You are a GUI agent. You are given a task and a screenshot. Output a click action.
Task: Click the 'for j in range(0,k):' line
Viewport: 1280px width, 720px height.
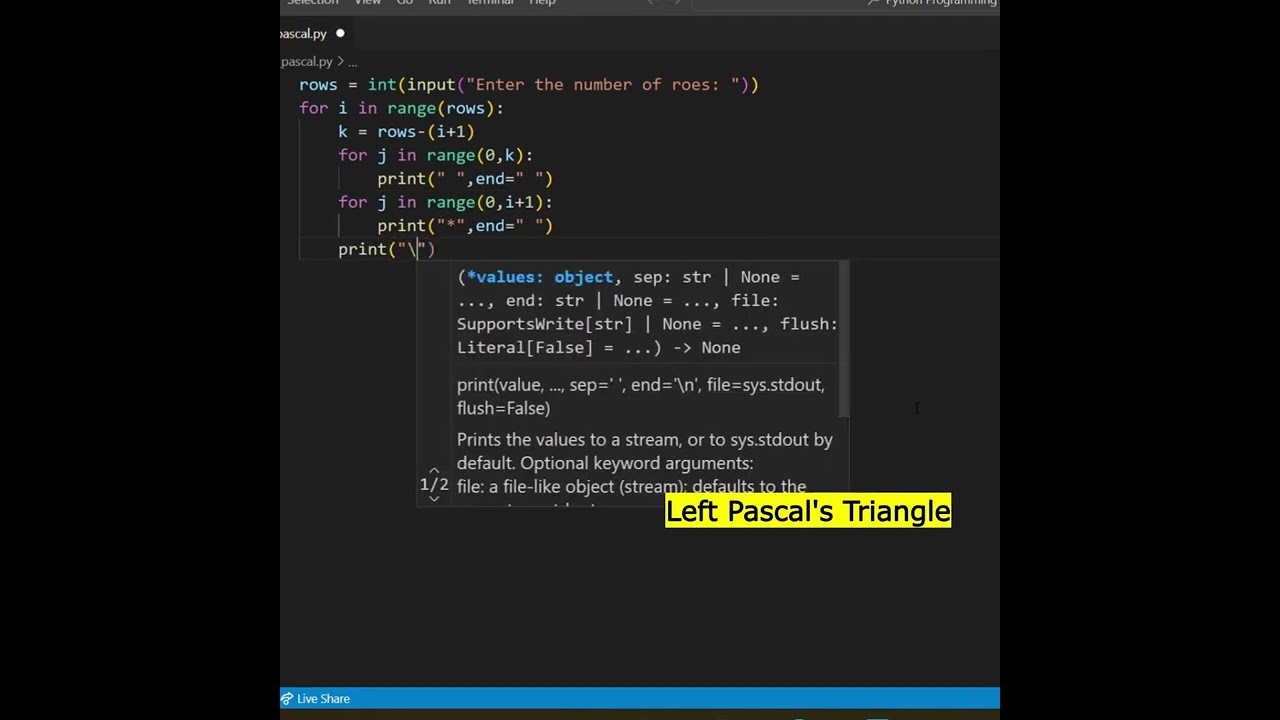(435, 155)
